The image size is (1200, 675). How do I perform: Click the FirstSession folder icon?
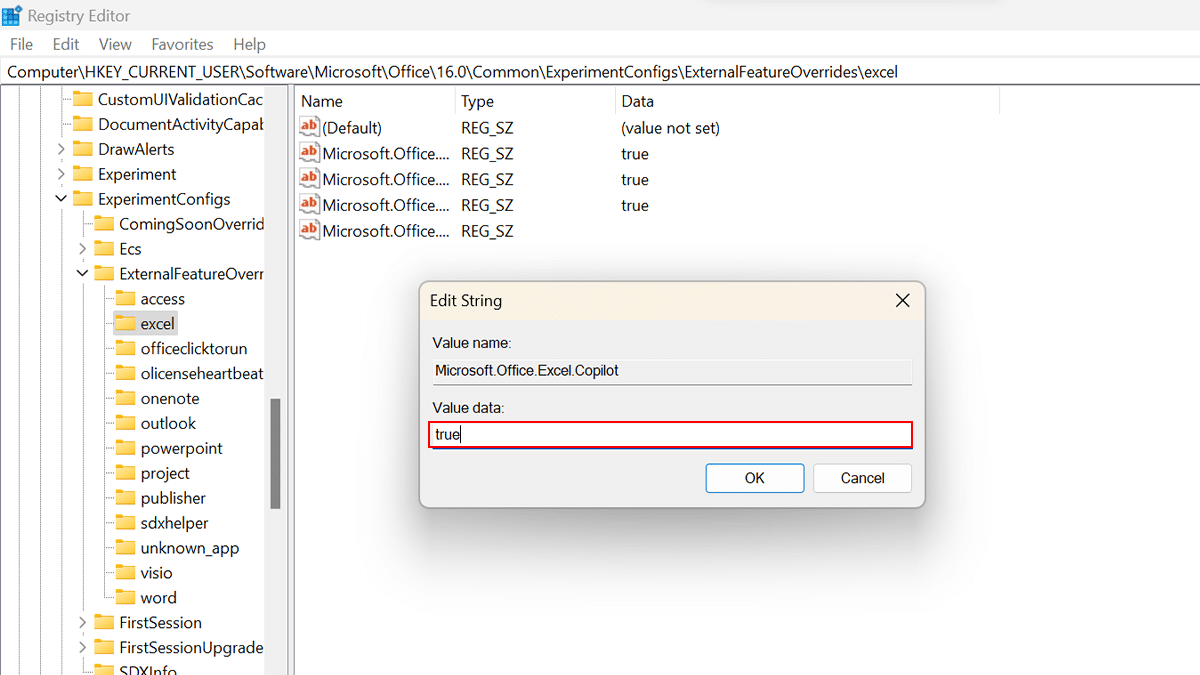click(104, 622)
